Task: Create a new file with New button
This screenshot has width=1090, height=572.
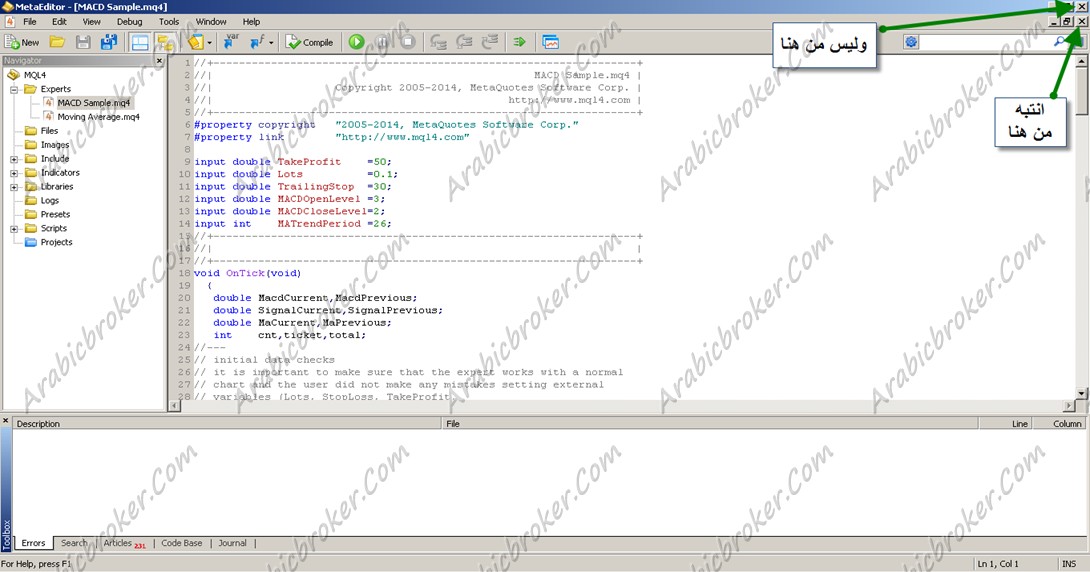Action: [22, 42]
